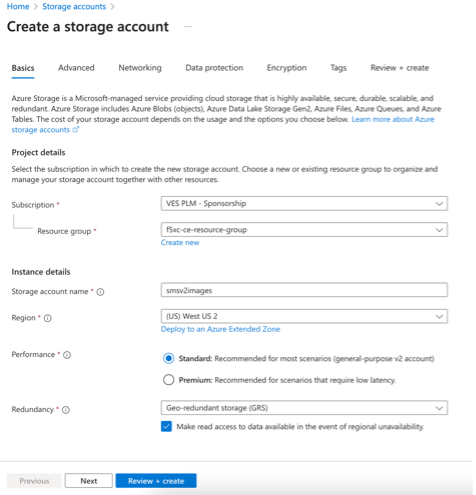This screenshot has height=495, width=476.
Task: Click the Storage account name input field
Action: click(304, 290)
